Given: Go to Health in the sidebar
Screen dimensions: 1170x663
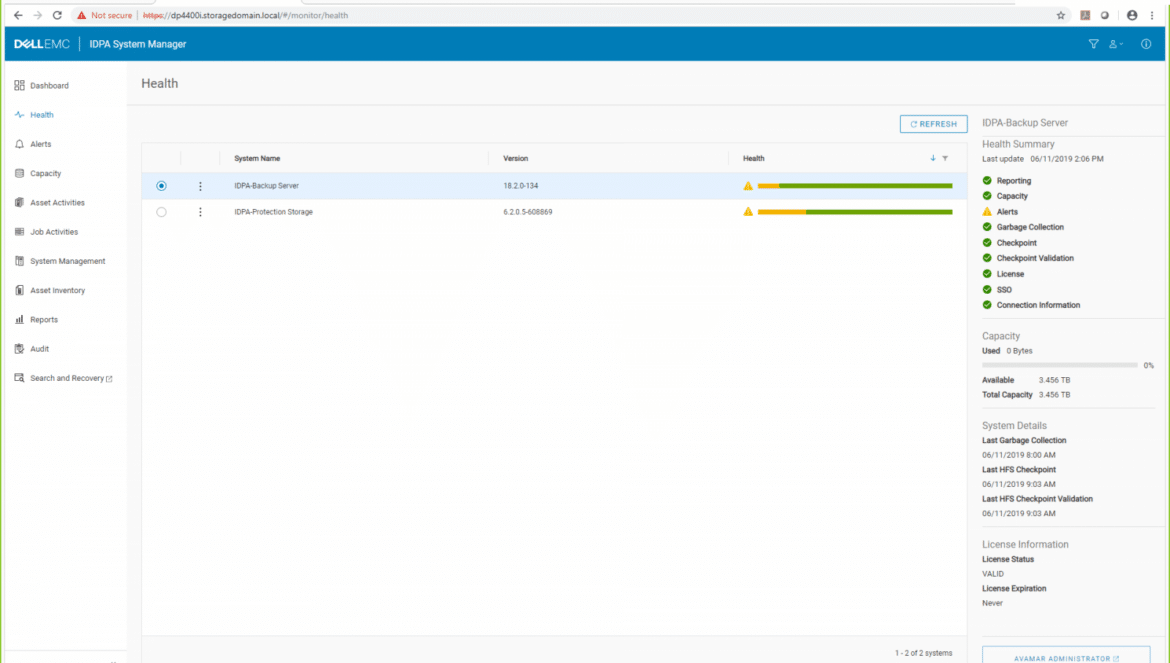Looking at the screenshot, I should (x=42, y=115).
